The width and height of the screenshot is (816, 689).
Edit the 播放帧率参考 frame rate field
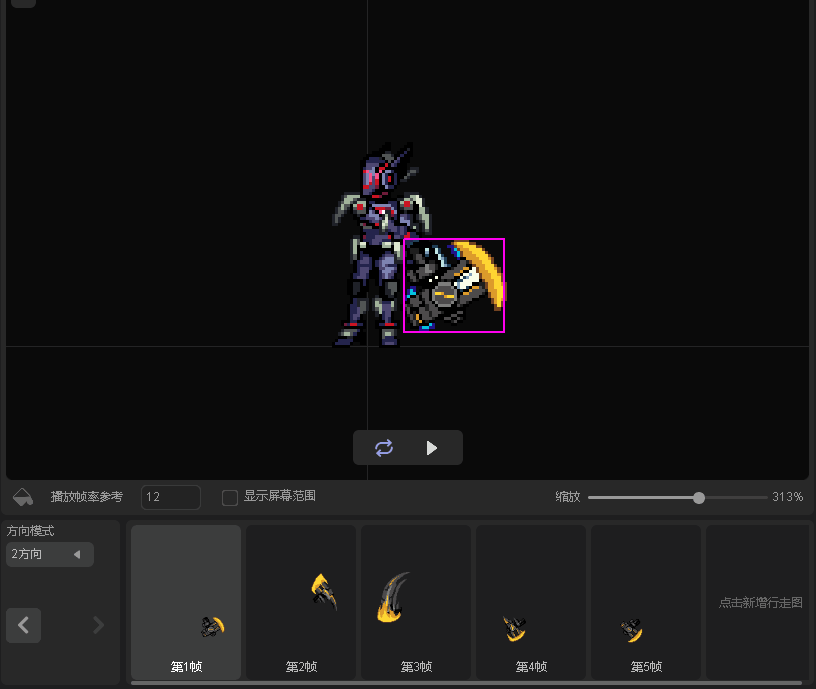[x=171, y=497]
